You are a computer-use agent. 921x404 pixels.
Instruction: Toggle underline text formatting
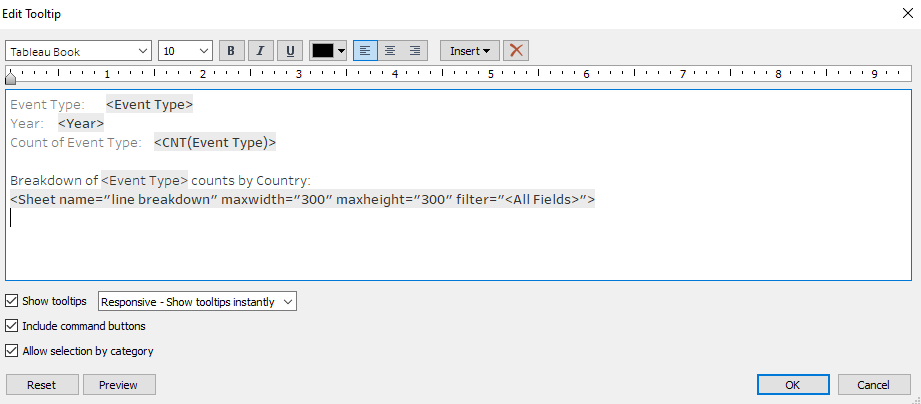click(290, 51)
